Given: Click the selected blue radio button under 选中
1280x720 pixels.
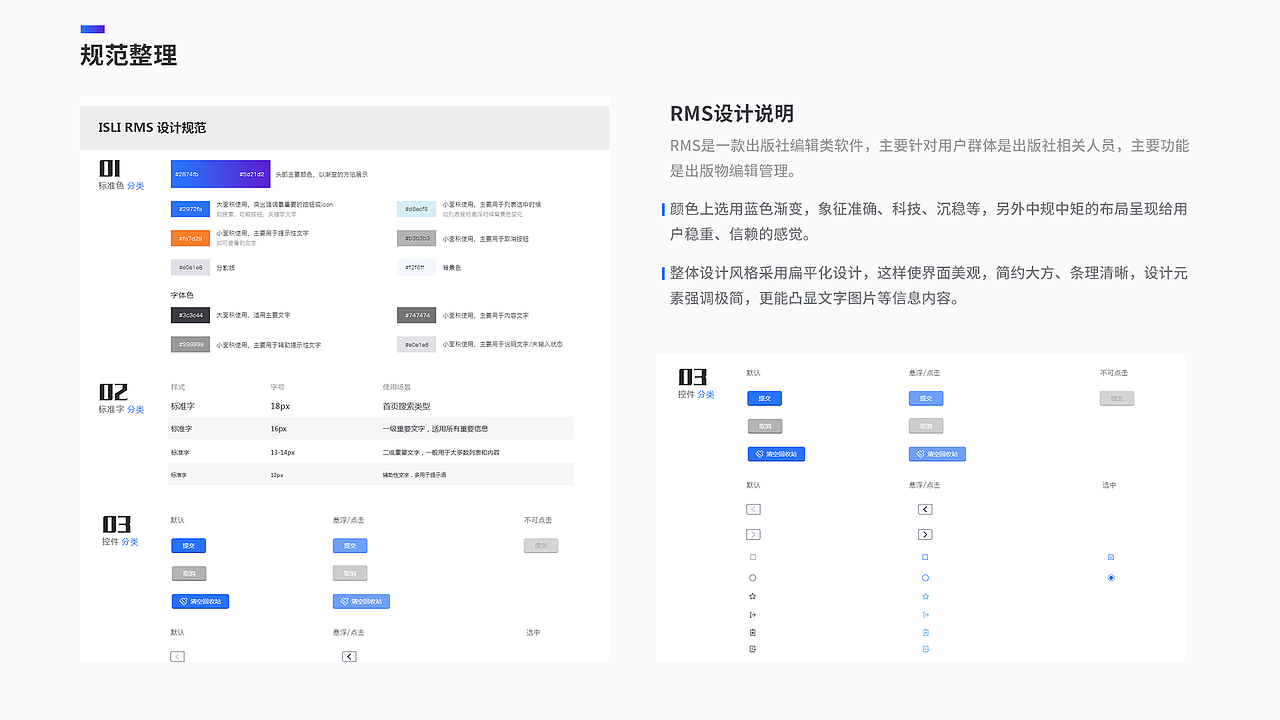Looking at the screenshot, I should coord(1111,578).
